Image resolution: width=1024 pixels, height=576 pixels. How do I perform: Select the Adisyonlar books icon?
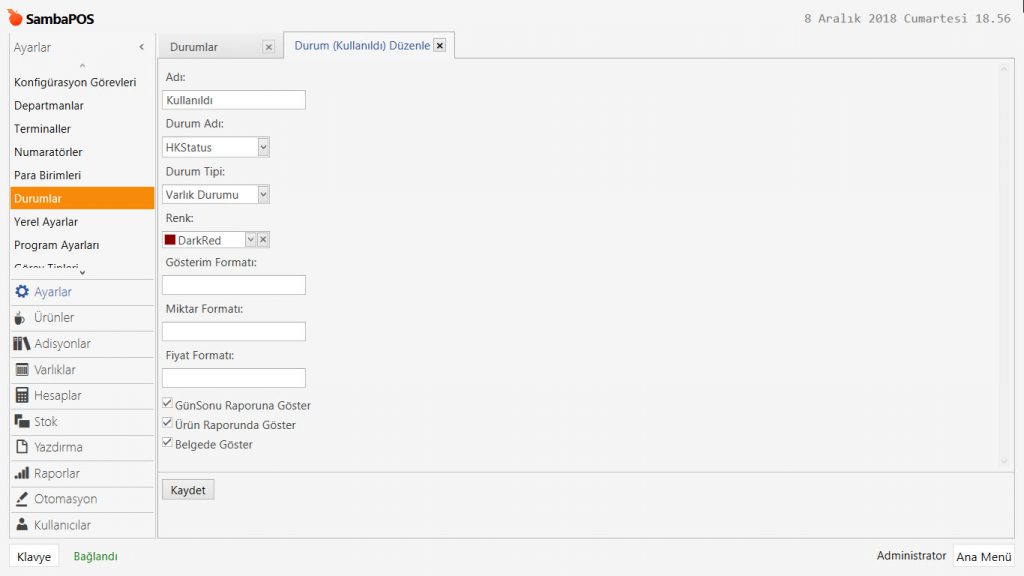[x=22, y=344]
